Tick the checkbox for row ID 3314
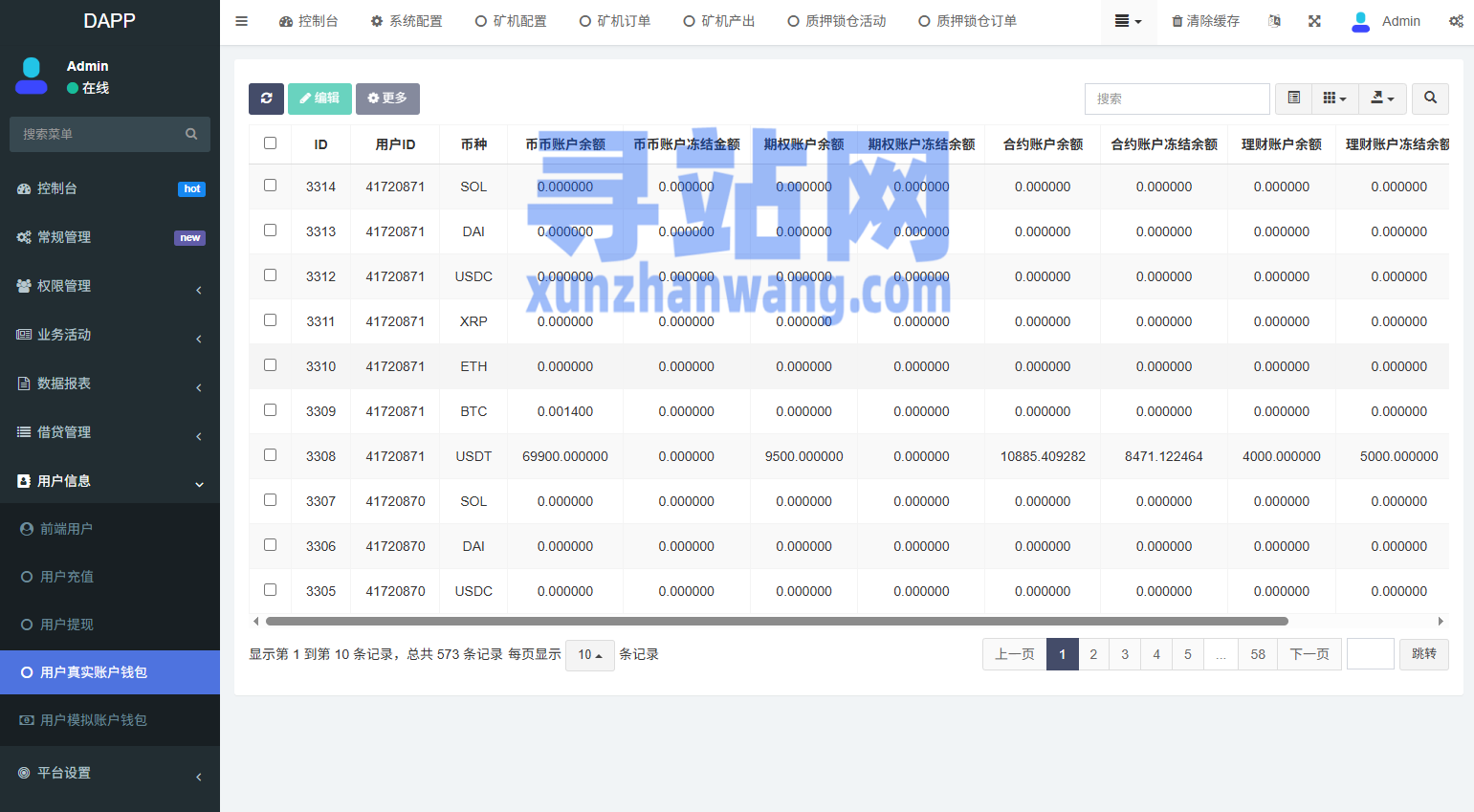Image resolution: width=1474 pixels, height=812 pixels. coord(271,186)
